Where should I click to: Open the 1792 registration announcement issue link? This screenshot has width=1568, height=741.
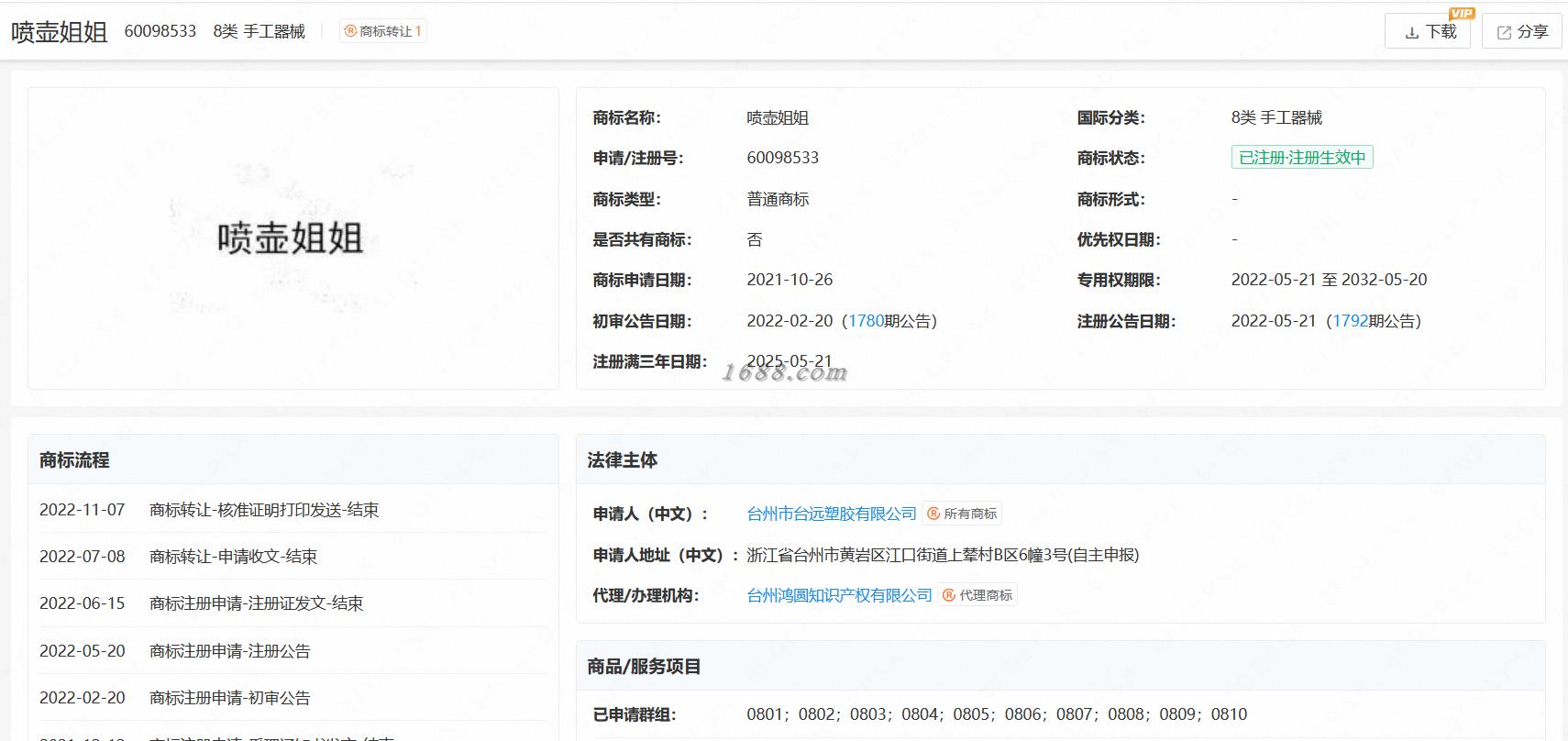[1350, 321]
